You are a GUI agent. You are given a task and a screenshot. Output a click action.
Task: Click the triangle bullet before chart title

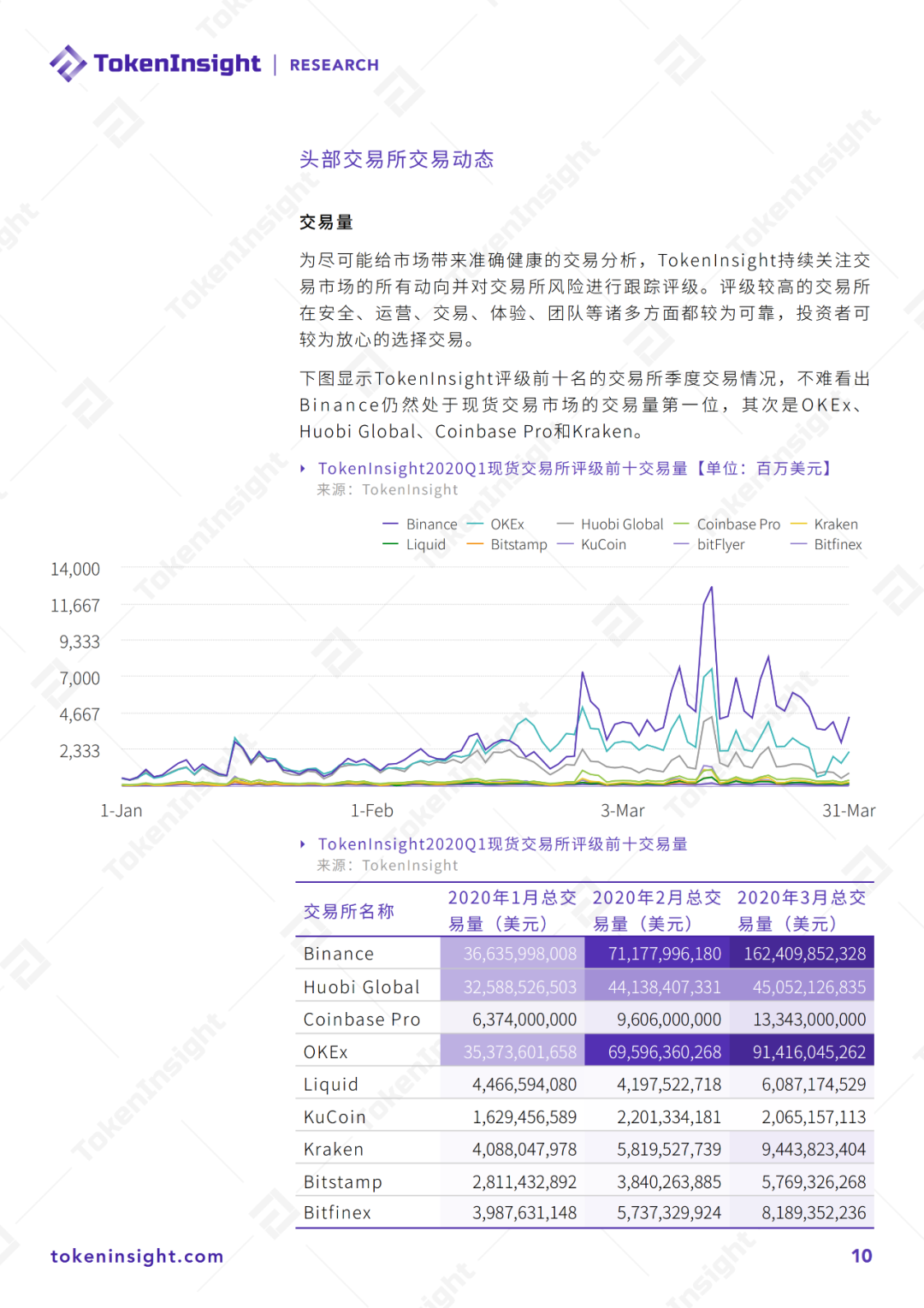click(x=303, y=469)
